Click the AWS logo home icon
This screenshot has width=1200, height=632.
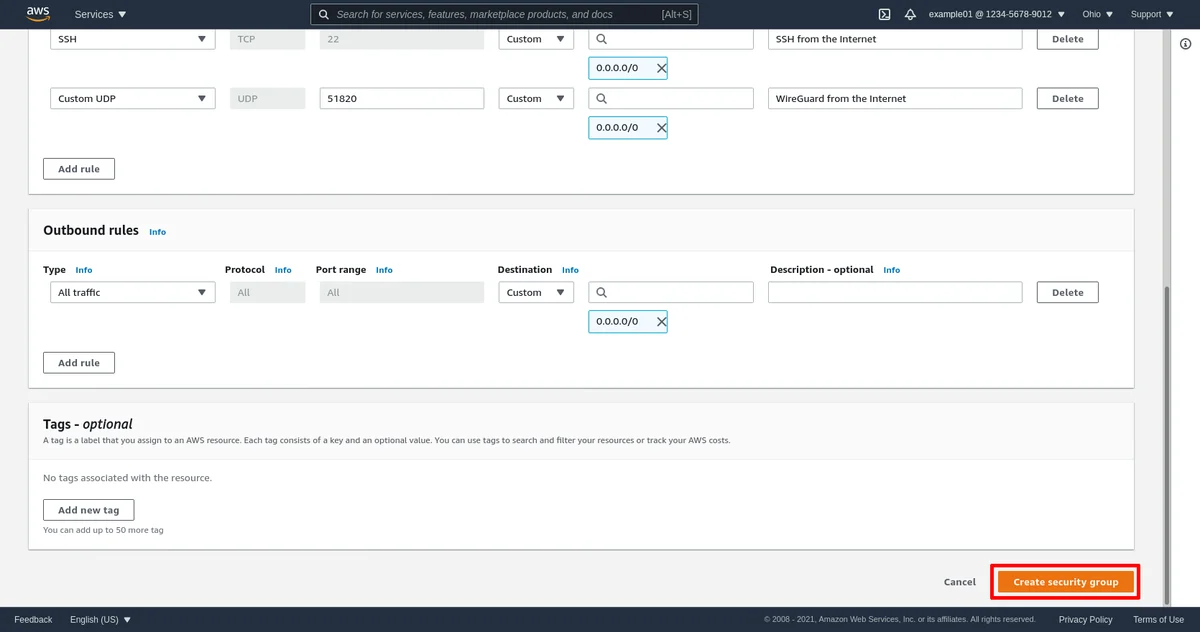[38, 14]
